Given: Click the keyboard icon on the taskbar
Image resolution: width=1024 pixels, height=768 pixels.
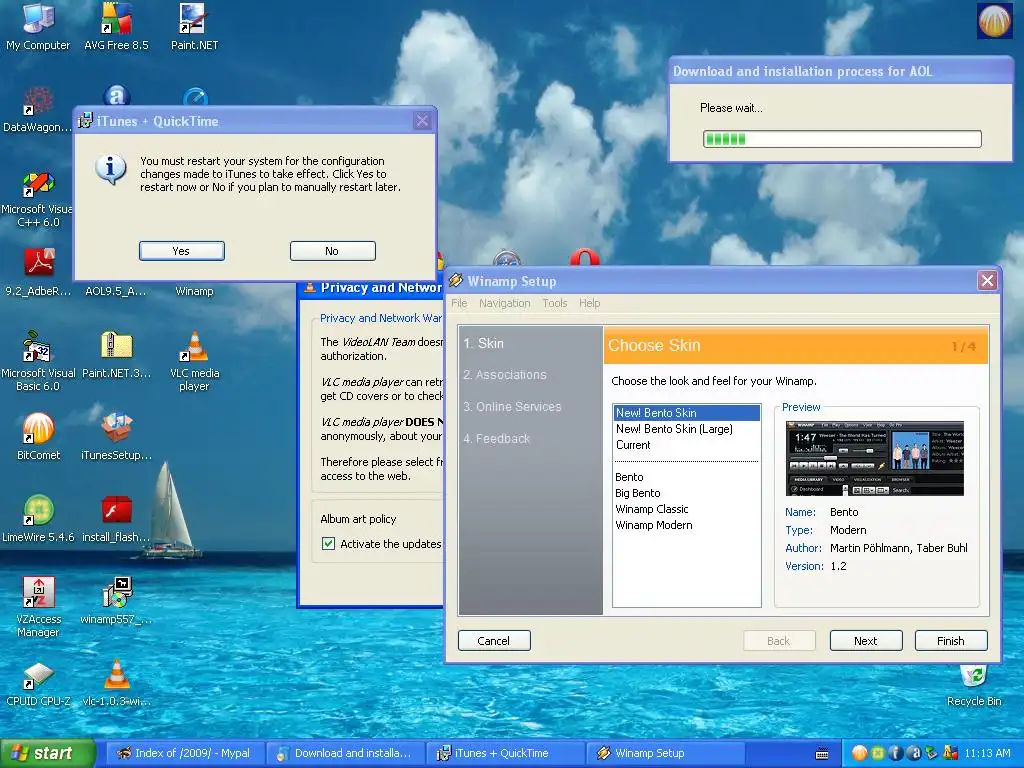Looking at the screenshot, I should (x=822, y=754).
